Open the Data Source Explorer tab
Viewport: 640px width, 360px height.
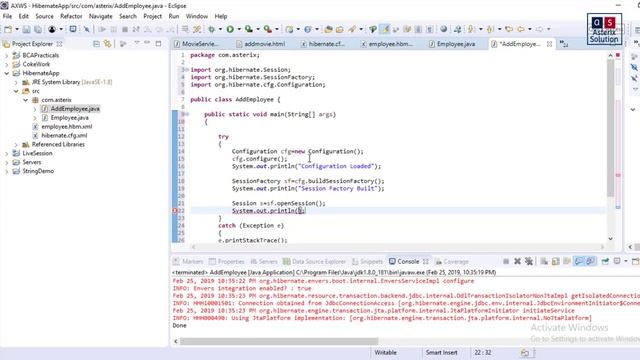(315, 262)
